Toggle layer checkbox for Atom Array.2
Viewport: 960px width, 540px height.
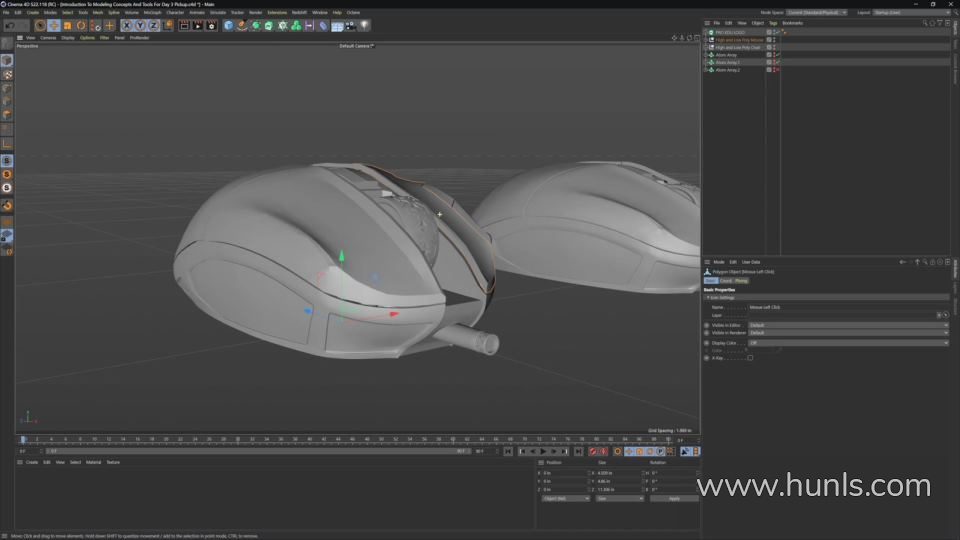(x=768, y=70)
